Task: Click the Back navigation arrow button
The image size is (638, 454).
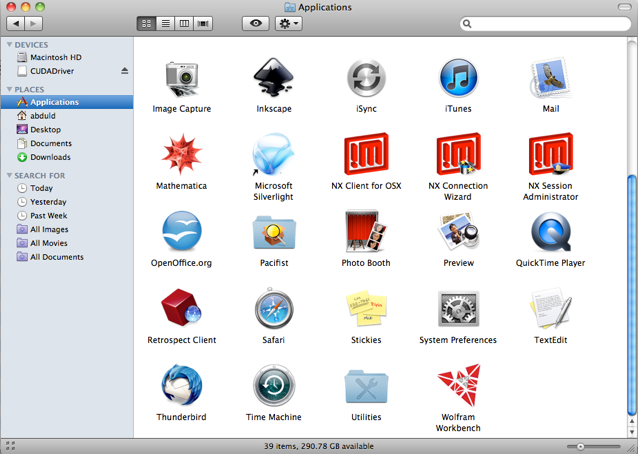Action: (x=13, y=23)
